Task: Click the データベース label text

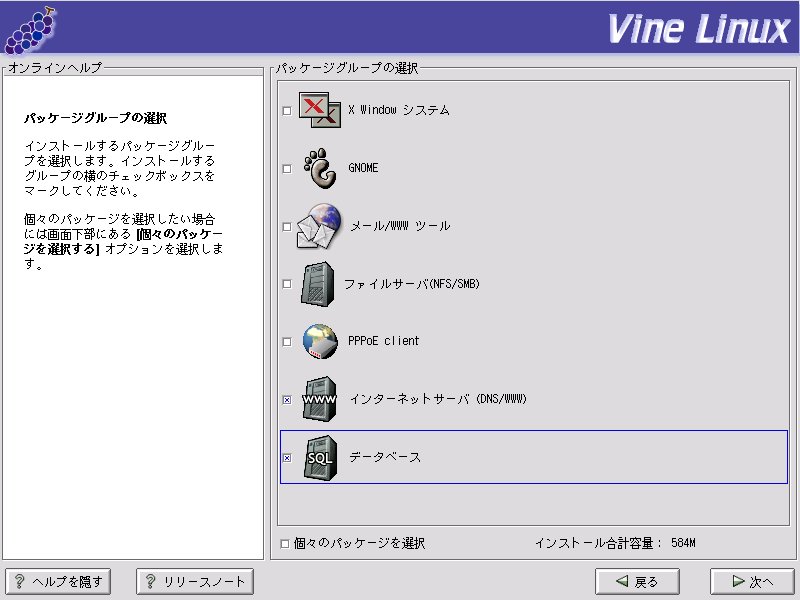Action: (x=385, y=457)
